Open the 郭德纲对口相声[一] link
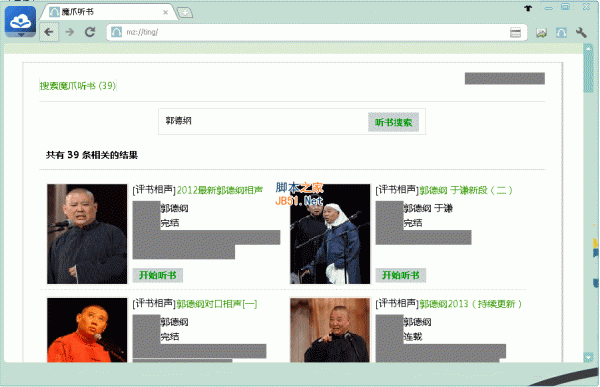The image size is (600, 387). (x=217, y=304)
